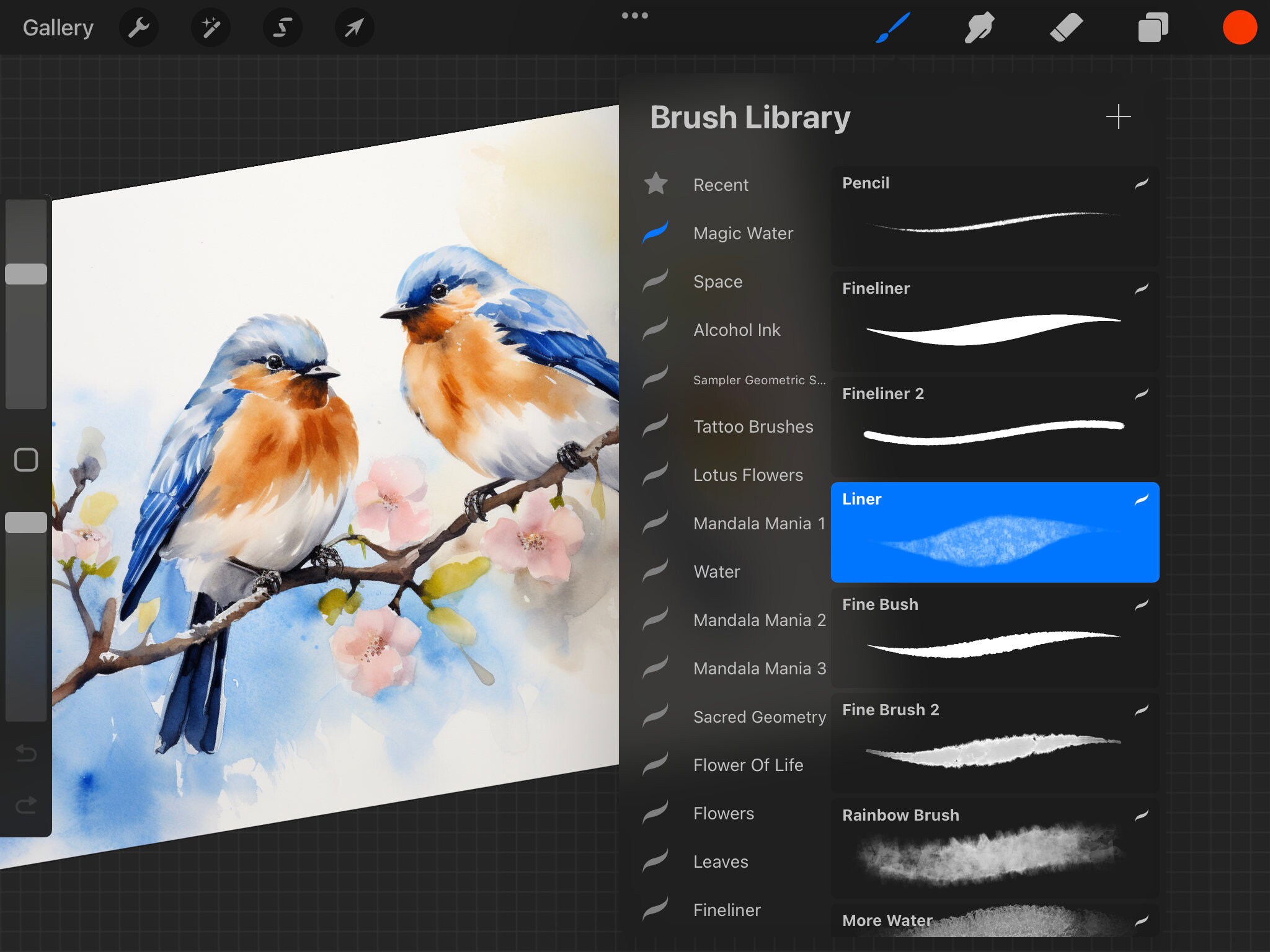Tap the stroke icon beside Space
Screen dimensions: 1270x952
click(655, 281)
